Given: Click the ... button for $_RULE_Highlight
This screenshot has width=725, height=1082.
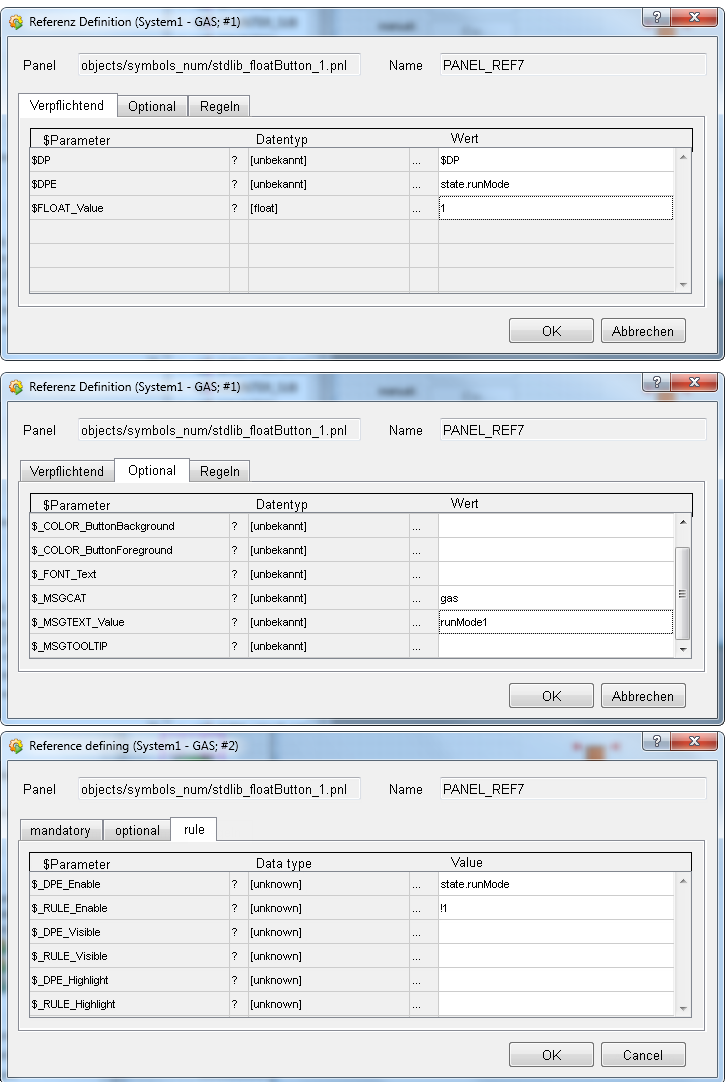Looking at the screenshot, I should 424,1004.
